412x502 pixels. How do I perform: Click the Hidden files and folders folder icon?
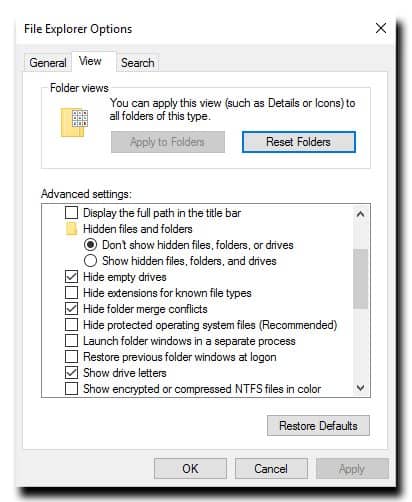(x=71, y=229)
